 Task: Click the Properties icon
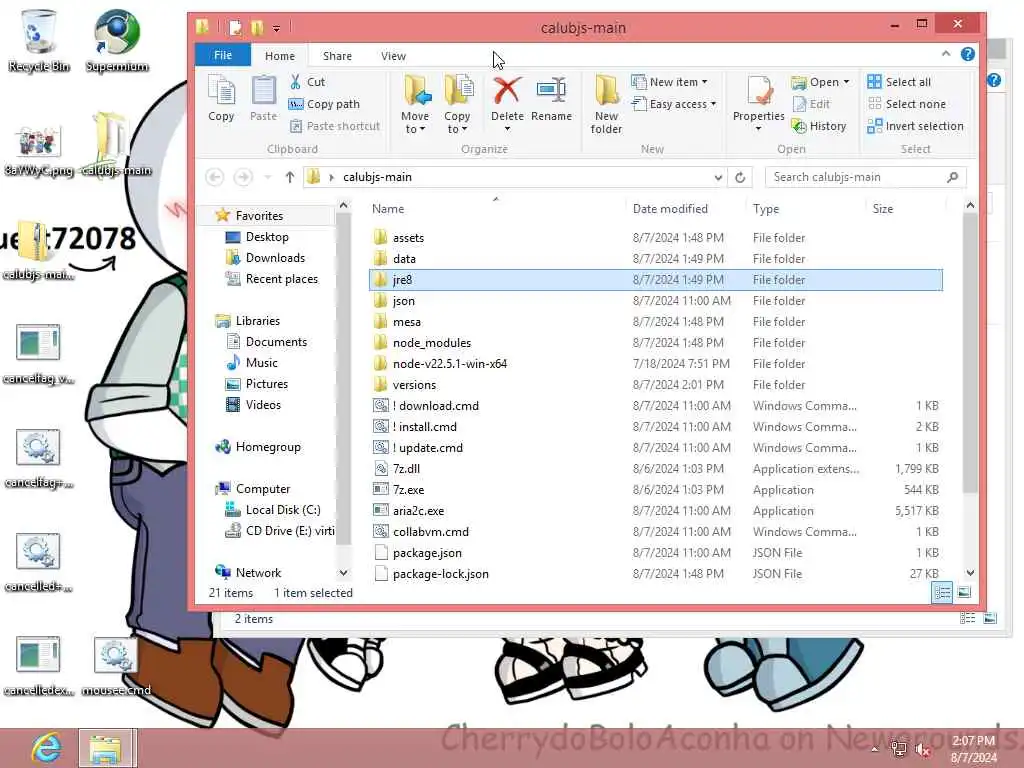759,91
